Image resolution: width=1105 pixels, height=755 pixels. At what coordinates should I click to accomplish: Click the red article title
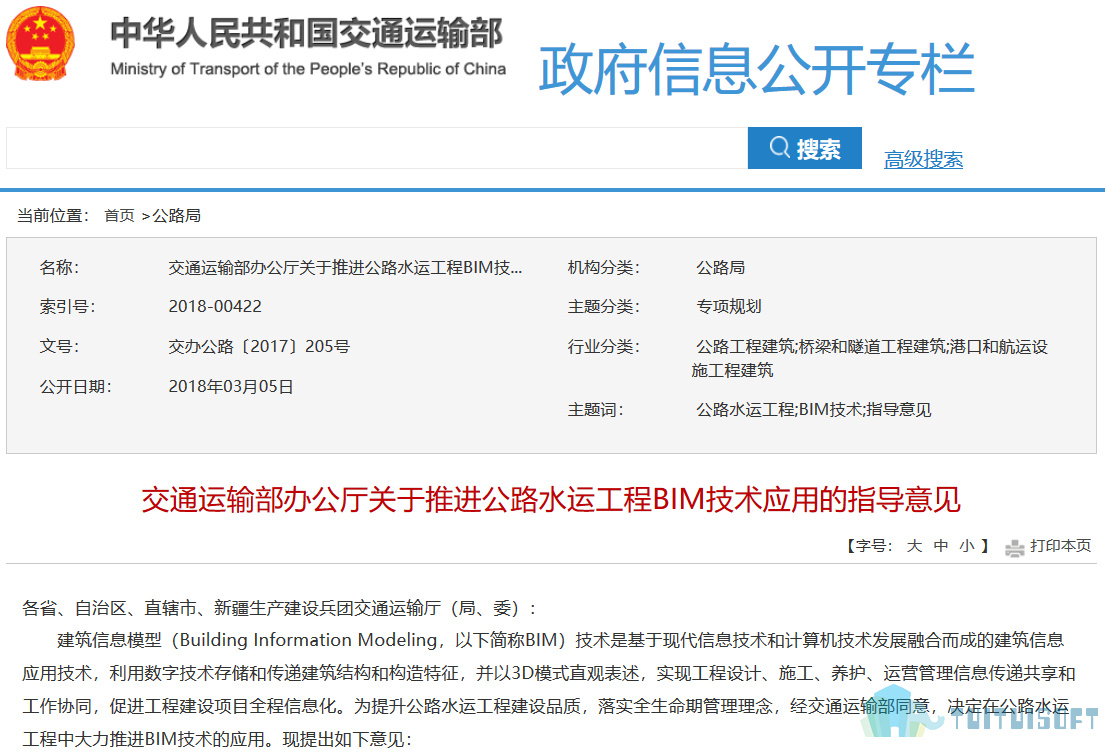(550, 500)
